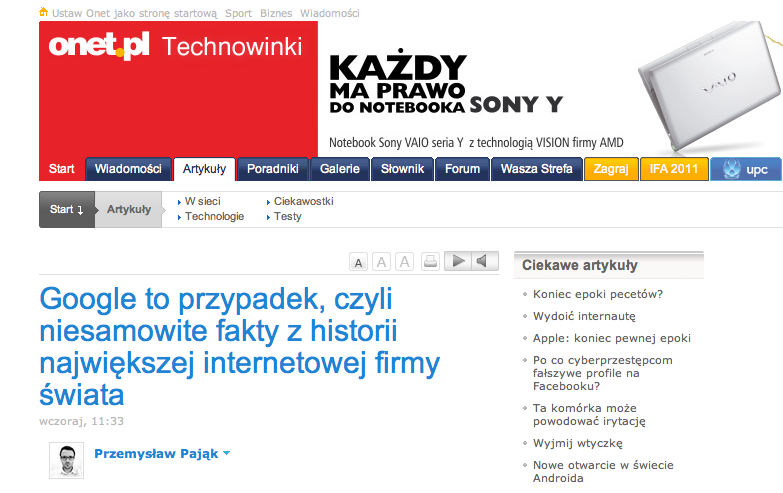Click the Technowinki header title

(232, 46)
